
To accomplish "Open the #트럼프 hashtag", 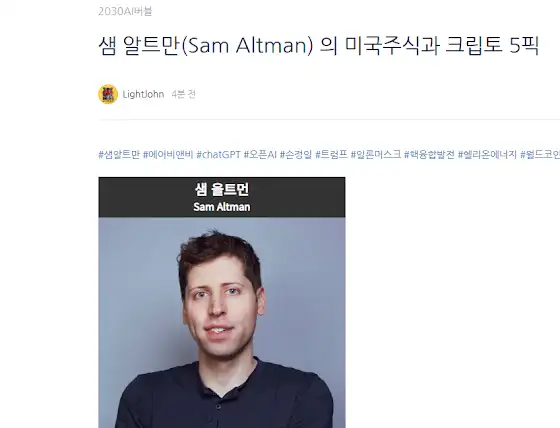I will click(331, 155).
